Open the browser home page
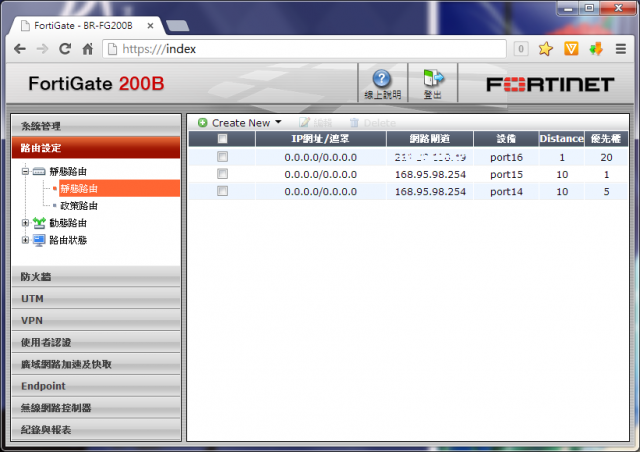The height and width of the screenshot is (452, 640). [87, 49]
